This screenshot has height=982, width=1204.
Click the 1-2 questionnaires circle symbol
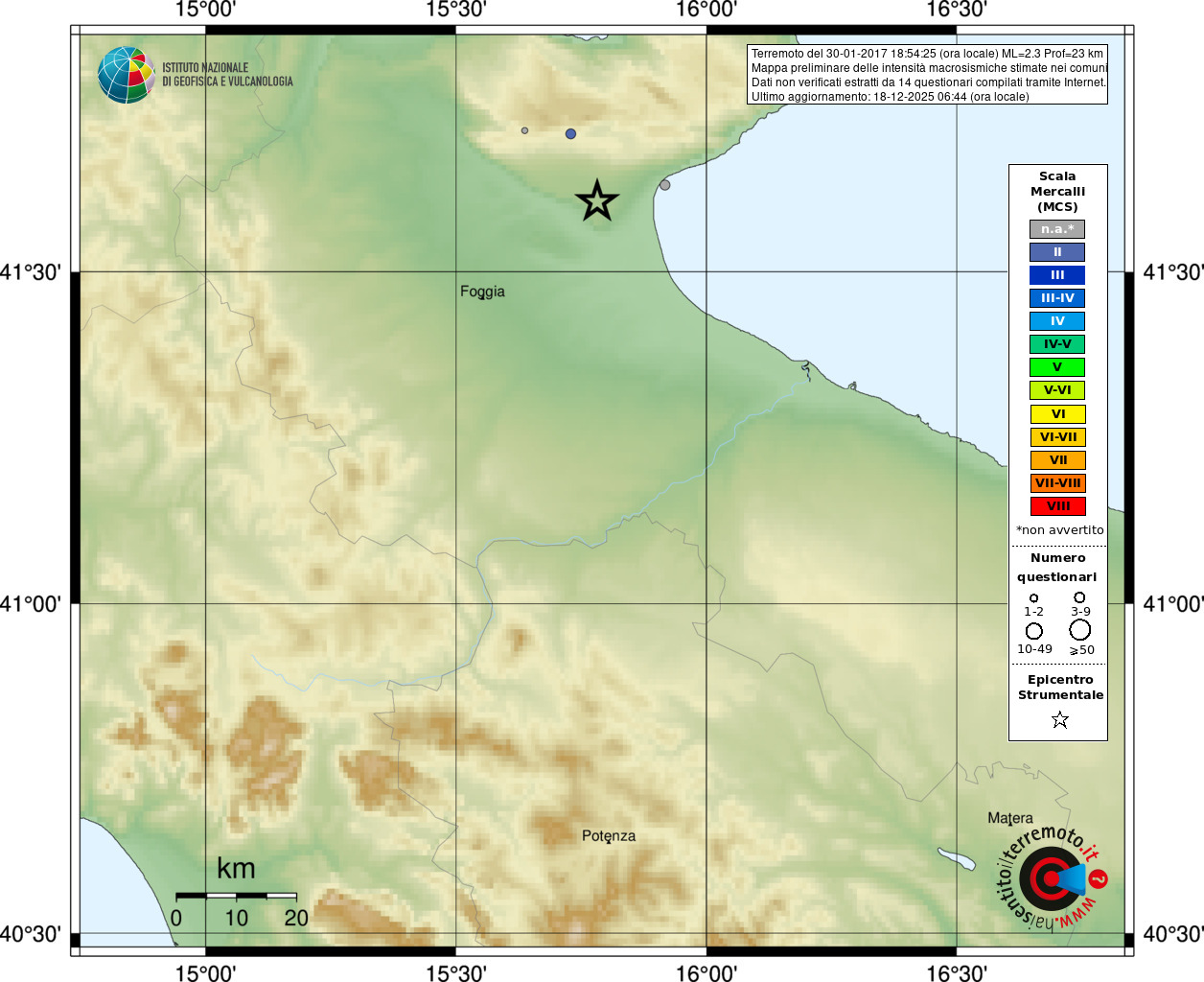pyautogui.click(x=1033, y=598)
